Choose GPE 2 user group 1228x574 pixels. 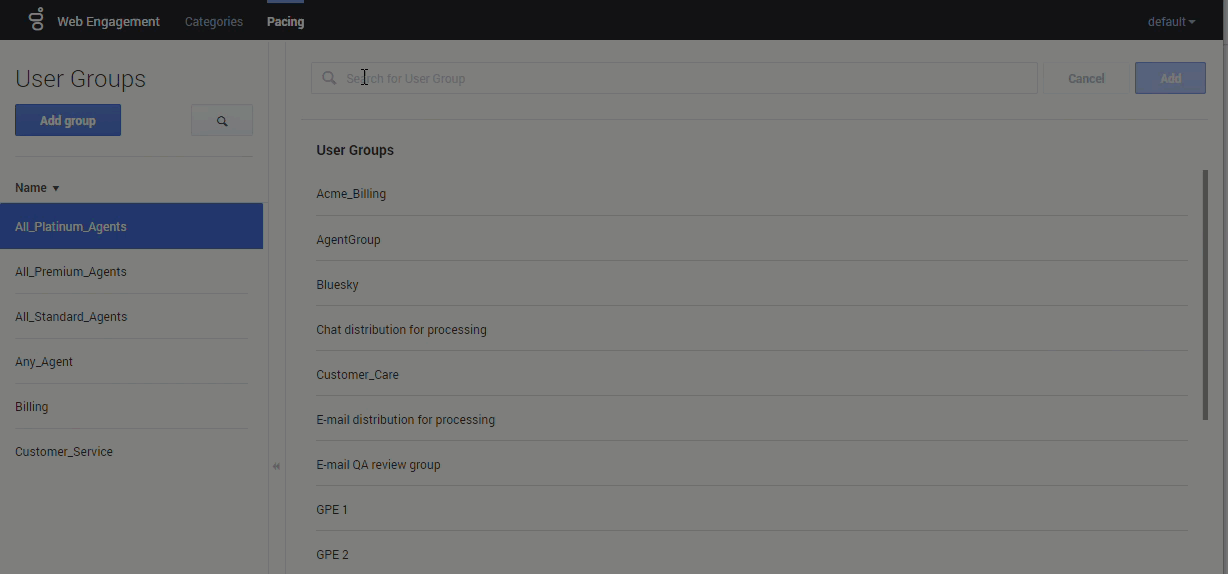pyautogui.click(x=752, y=553)
